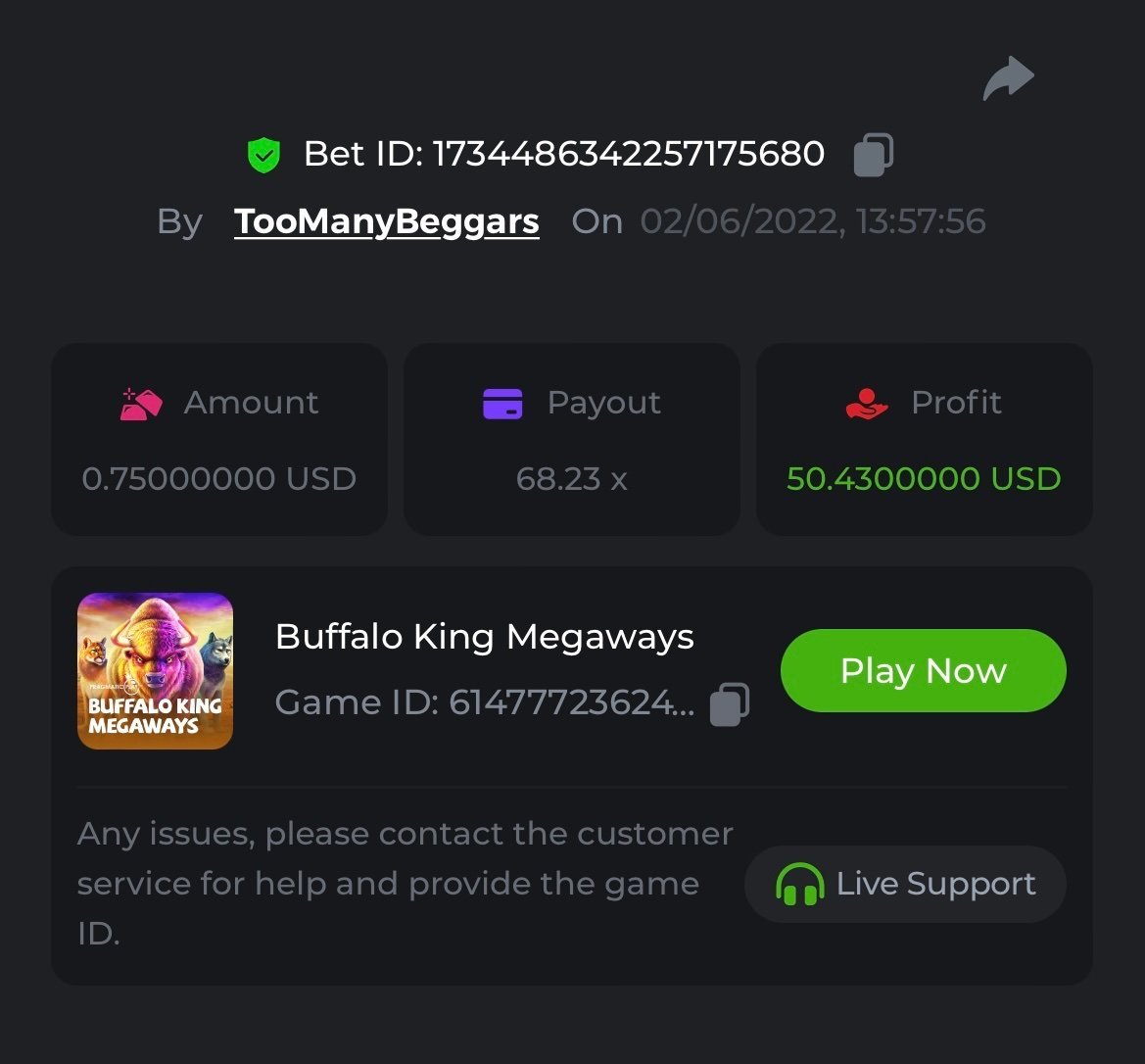Open TooManyBeggars user profile link
The width and height of the screenshot is (1145, 1064).
click(387, 221)
